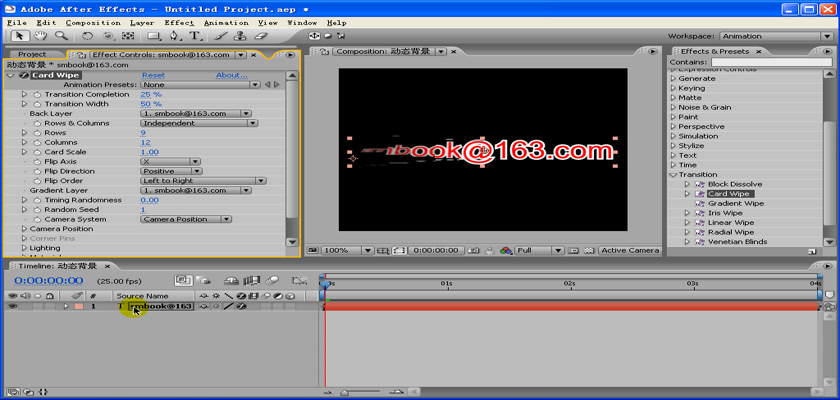Expand the Lighting group

25,248
